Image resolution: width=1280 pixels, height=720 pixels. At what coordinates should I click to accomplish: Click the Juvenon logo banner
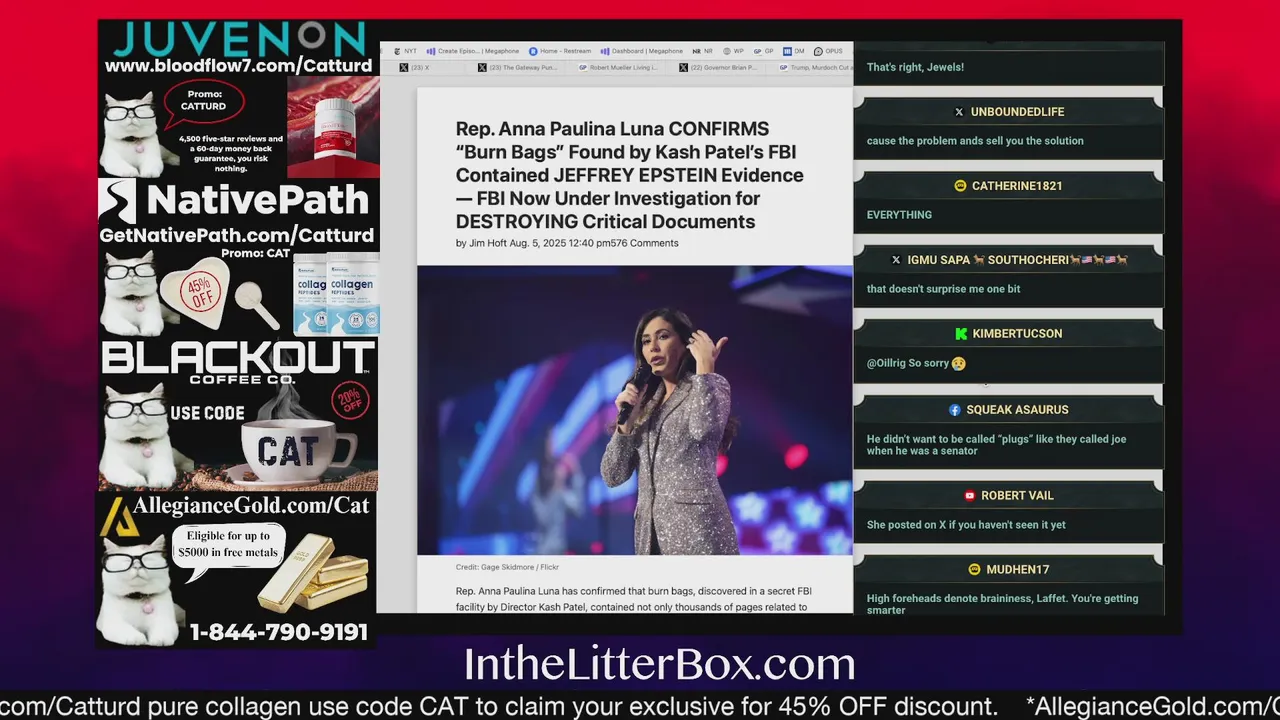(x=239, y=39)
